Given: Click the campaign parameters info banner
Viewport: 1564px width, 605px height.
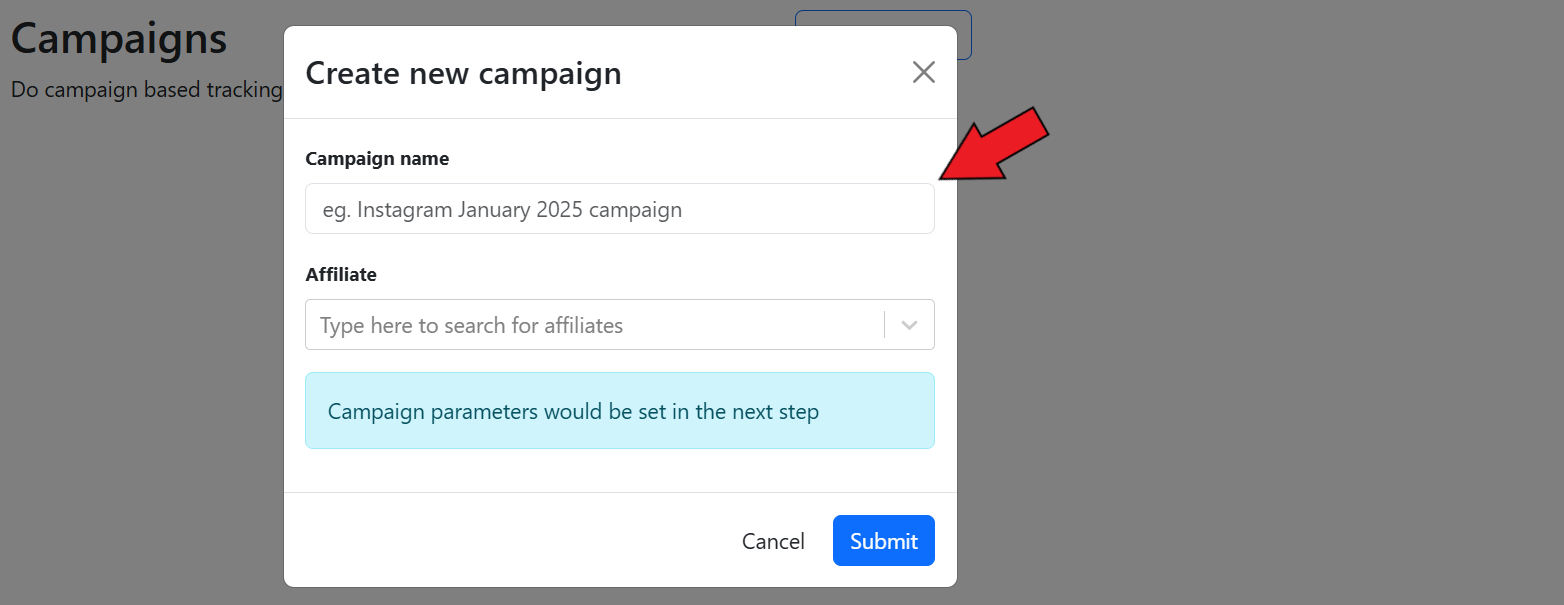Looking at the screenshot, I should 619,411.
